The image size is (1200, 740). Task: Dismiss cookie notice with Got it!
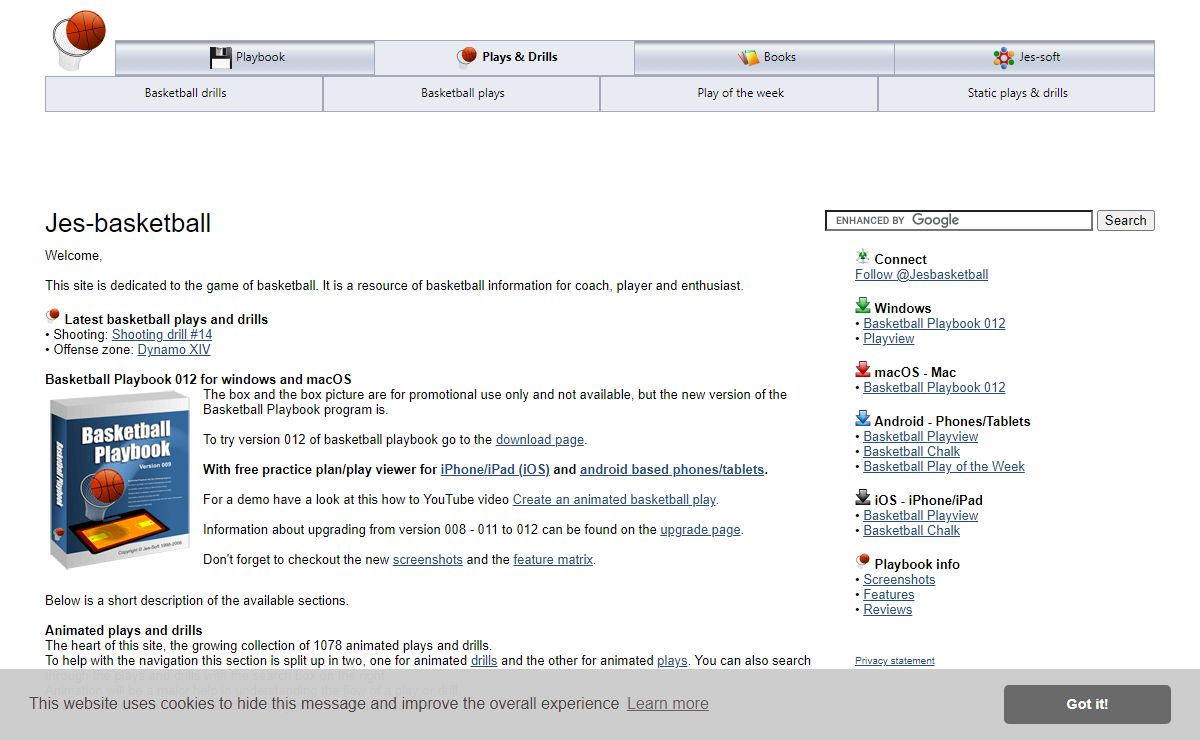point(1087,704)
